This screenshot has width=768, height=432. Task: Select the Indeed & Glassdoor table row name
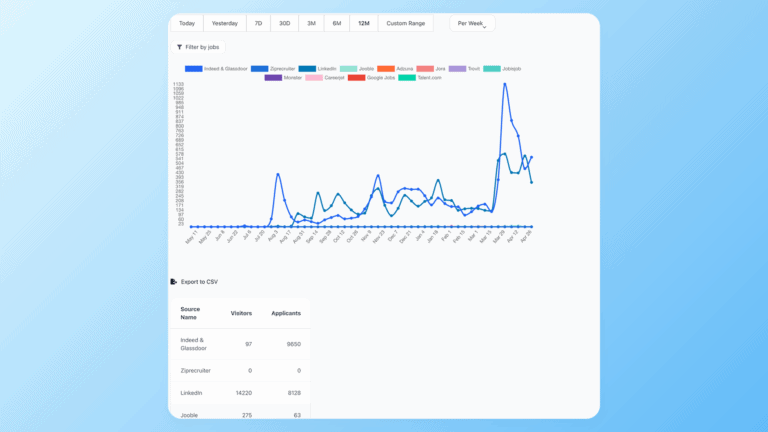tap(193, 344)
